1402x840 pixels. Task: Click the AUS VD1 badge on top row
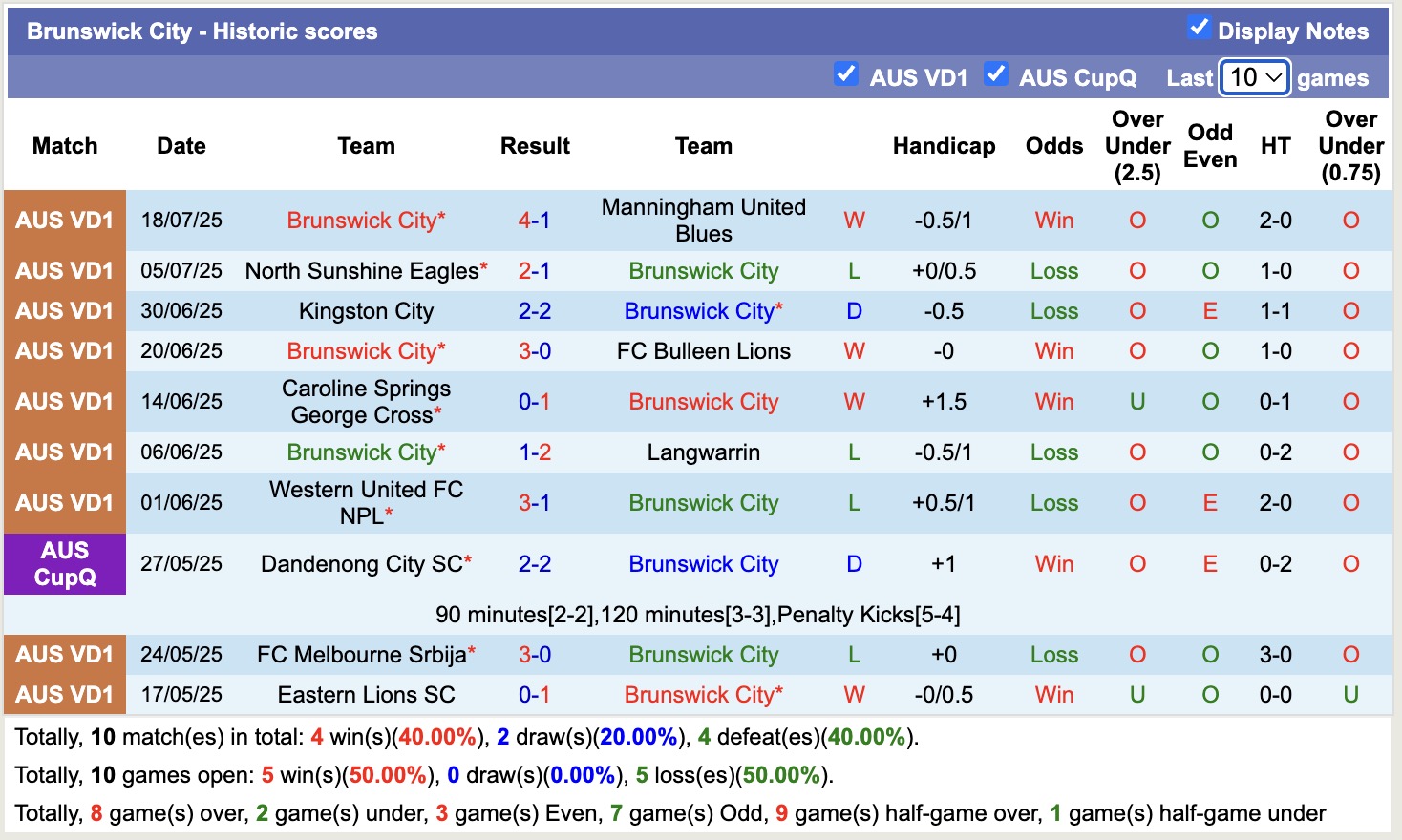(x=64, y=220)
